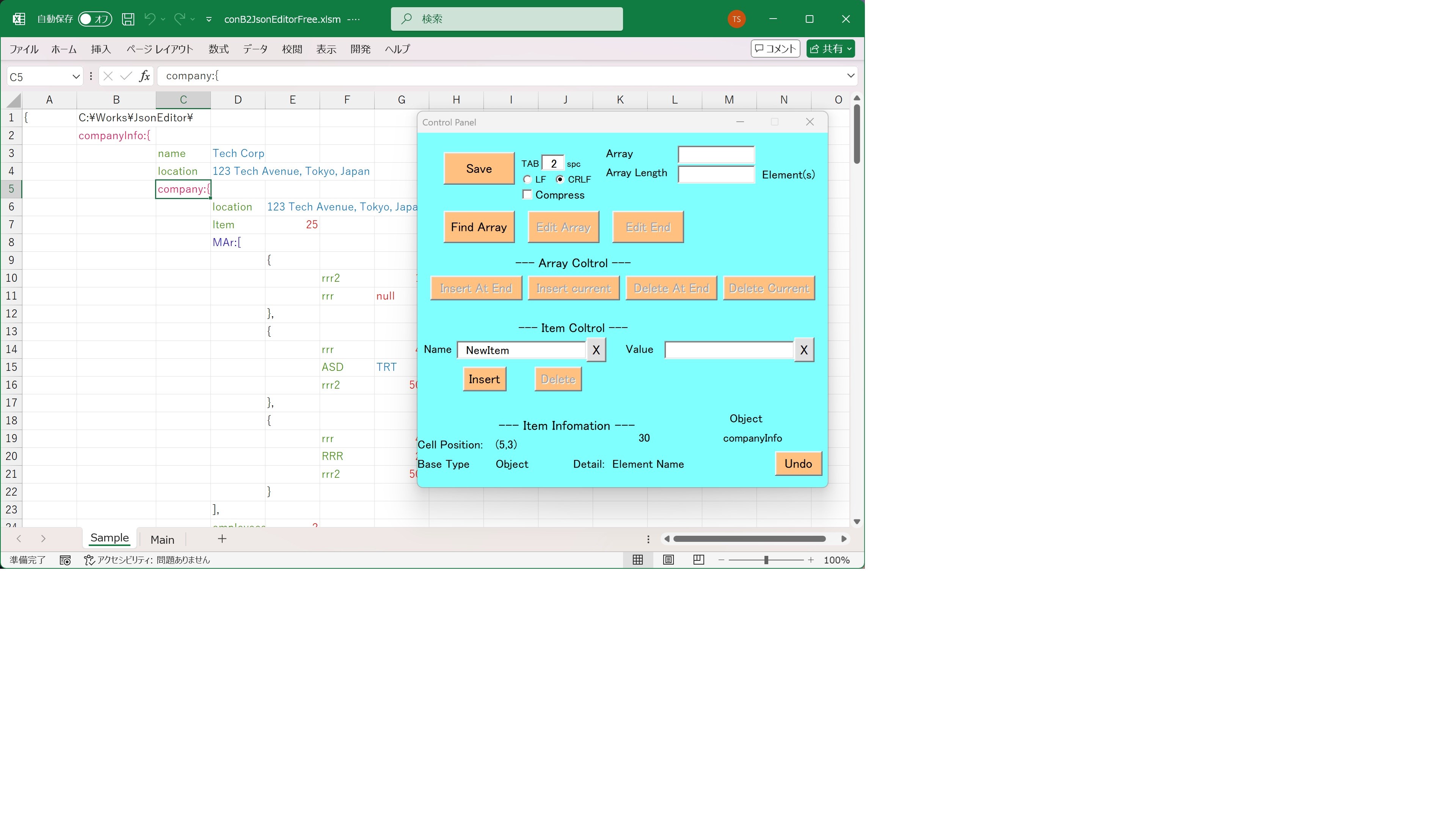Click the save disk icon in title bar

pyautogui.click(x=128, y=19)
